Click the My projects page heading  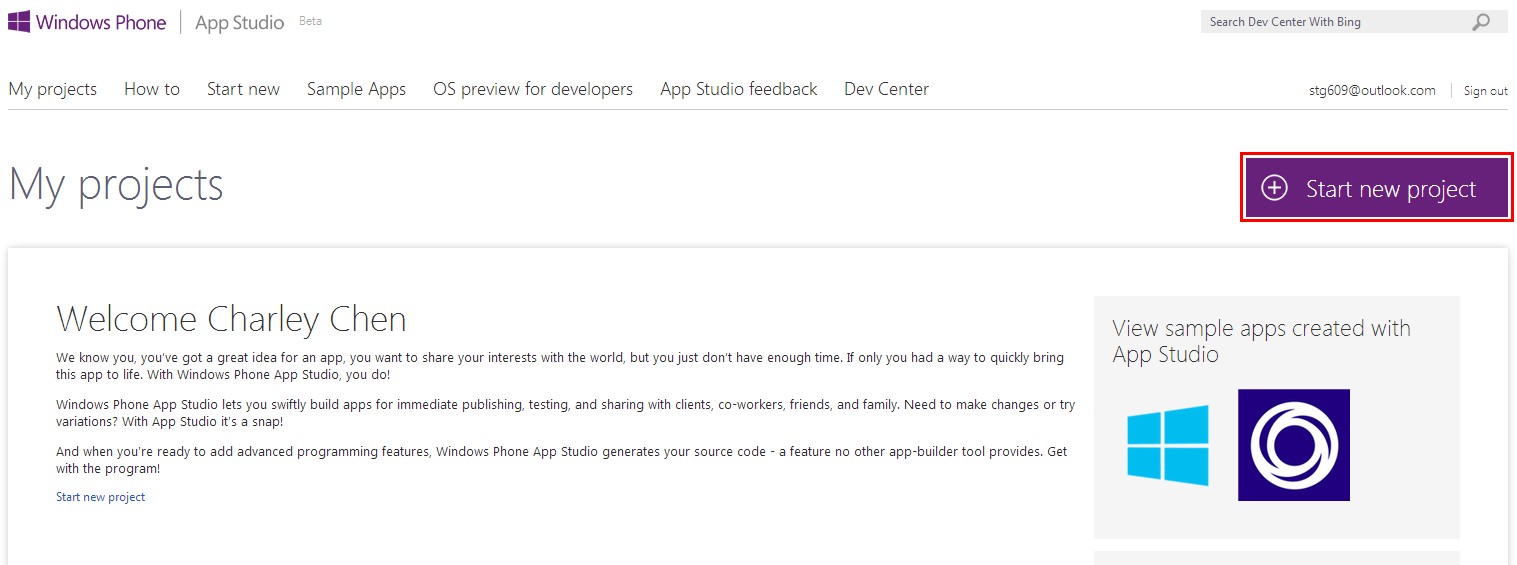[x=116, y=186]
